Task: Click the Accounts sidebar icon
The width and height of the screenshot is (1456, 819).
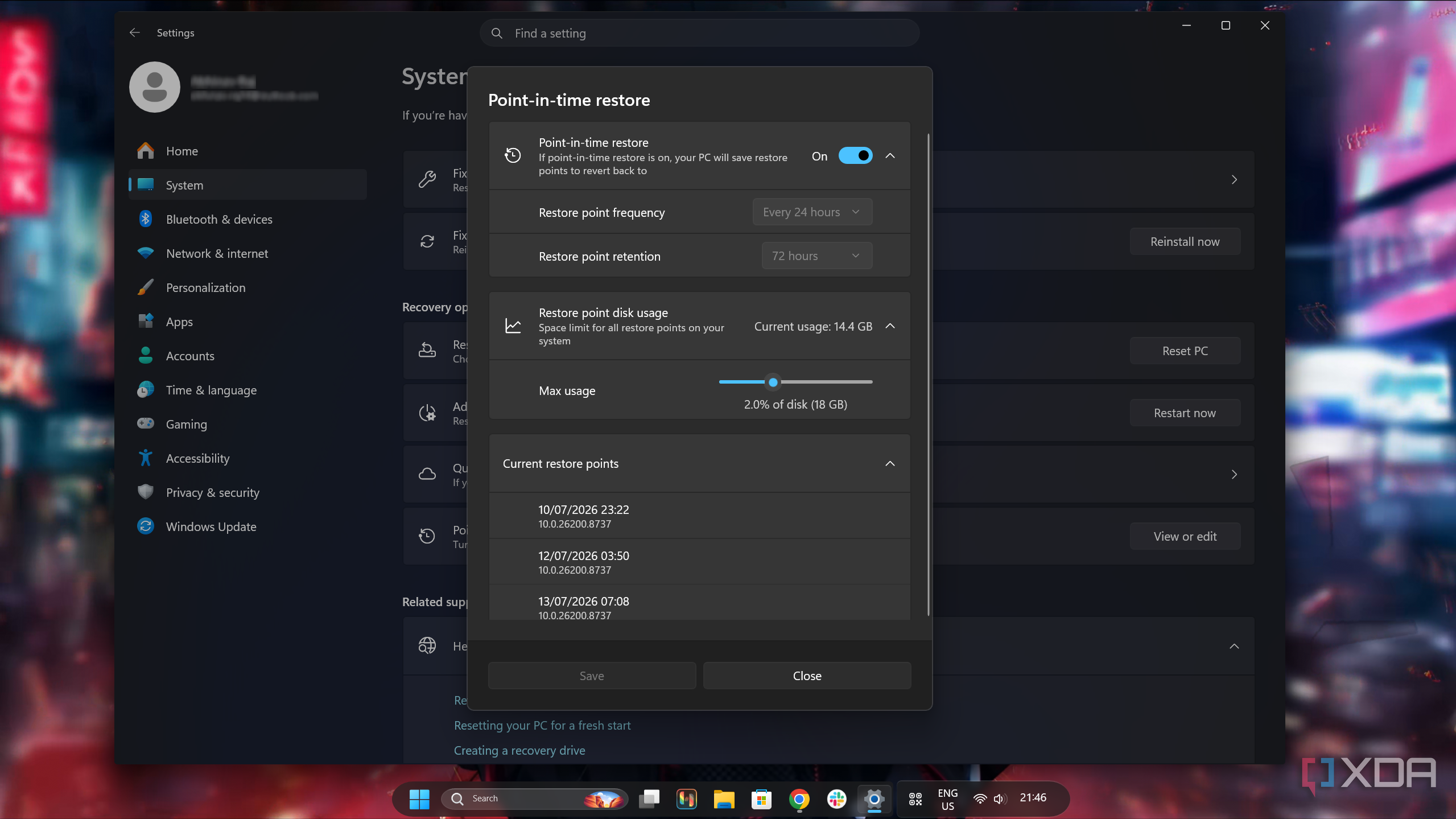Action: (x=146, y=355)
